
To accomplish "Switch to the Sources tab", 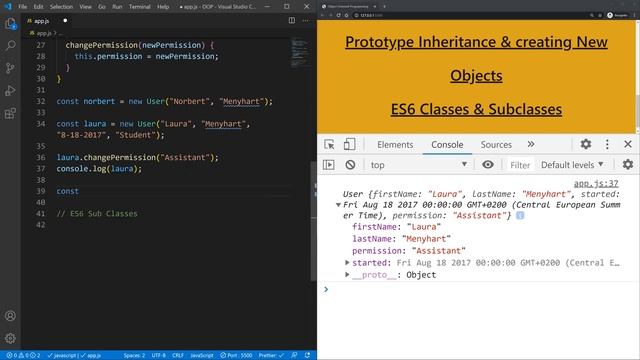I will click(496, 144).
